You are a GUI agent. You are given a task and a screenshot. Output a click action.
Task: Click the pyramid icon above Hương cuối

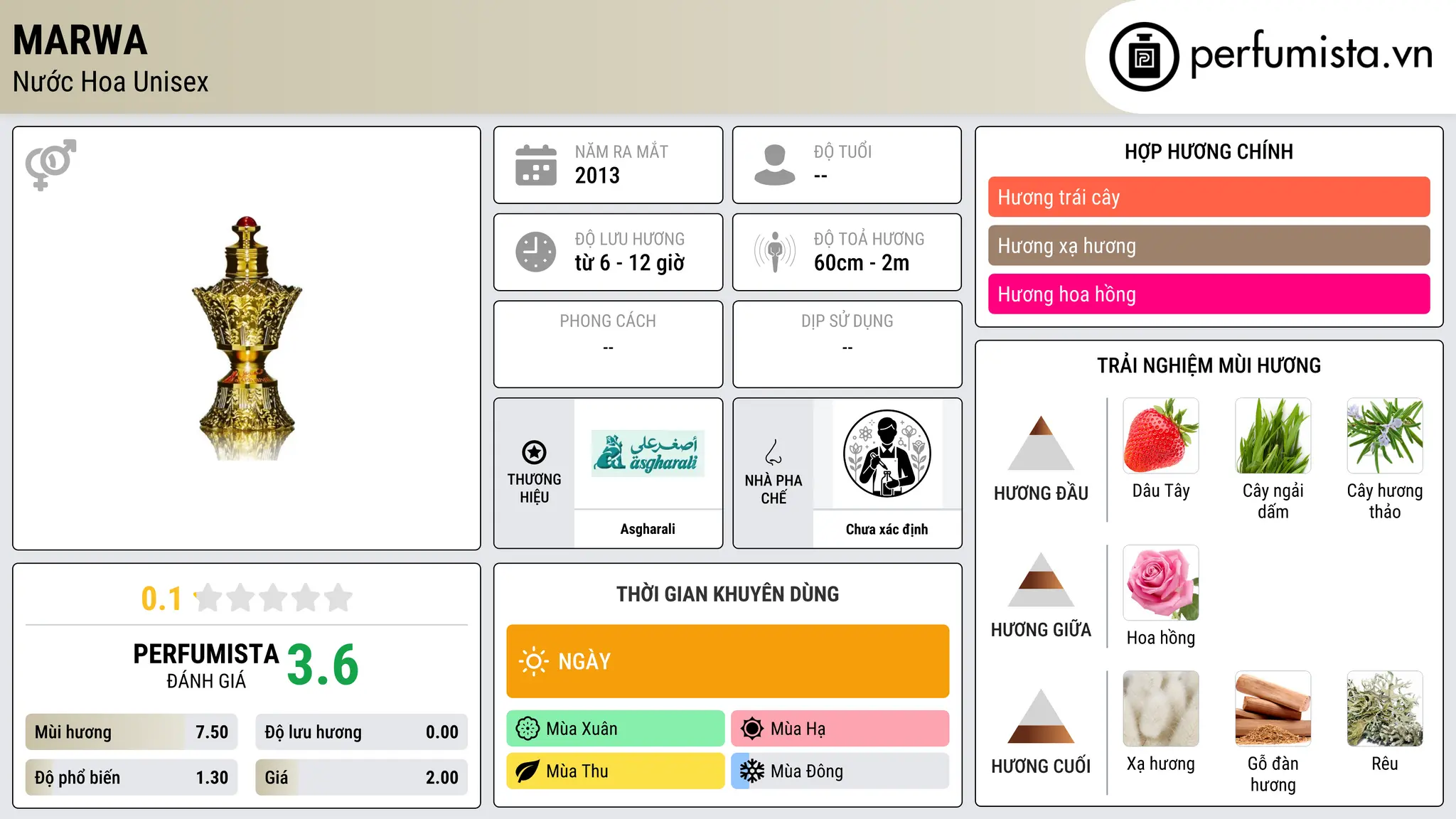tap(1041, 716)
